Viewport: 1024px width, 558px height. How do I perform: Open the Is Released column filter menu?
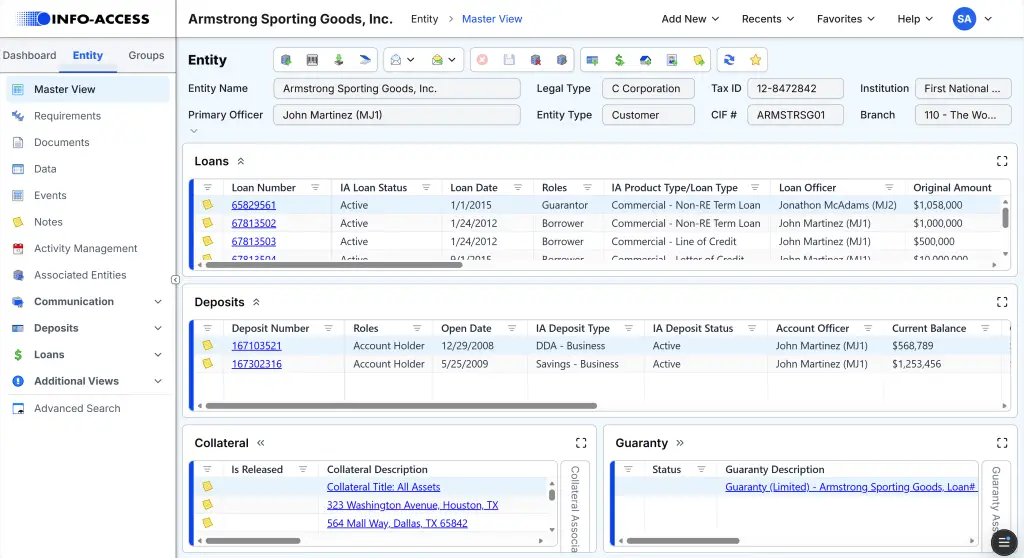click(303, 469)
